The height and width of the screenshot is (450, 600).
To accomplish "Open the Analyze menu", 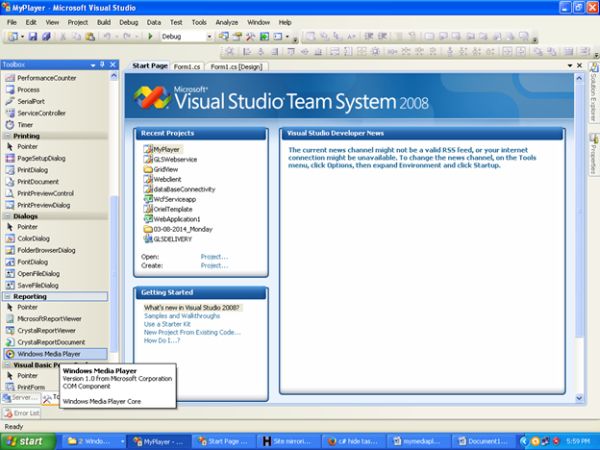I will point(227,23).
